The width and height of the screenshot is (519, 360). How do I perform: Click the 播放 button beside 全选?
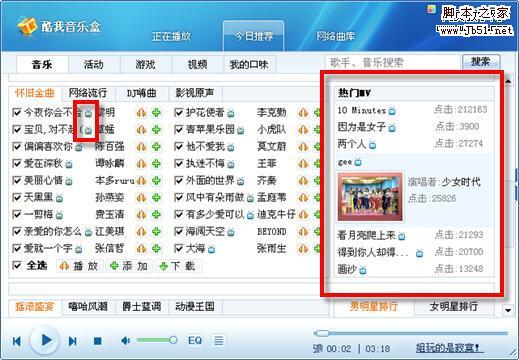[79, 266]
